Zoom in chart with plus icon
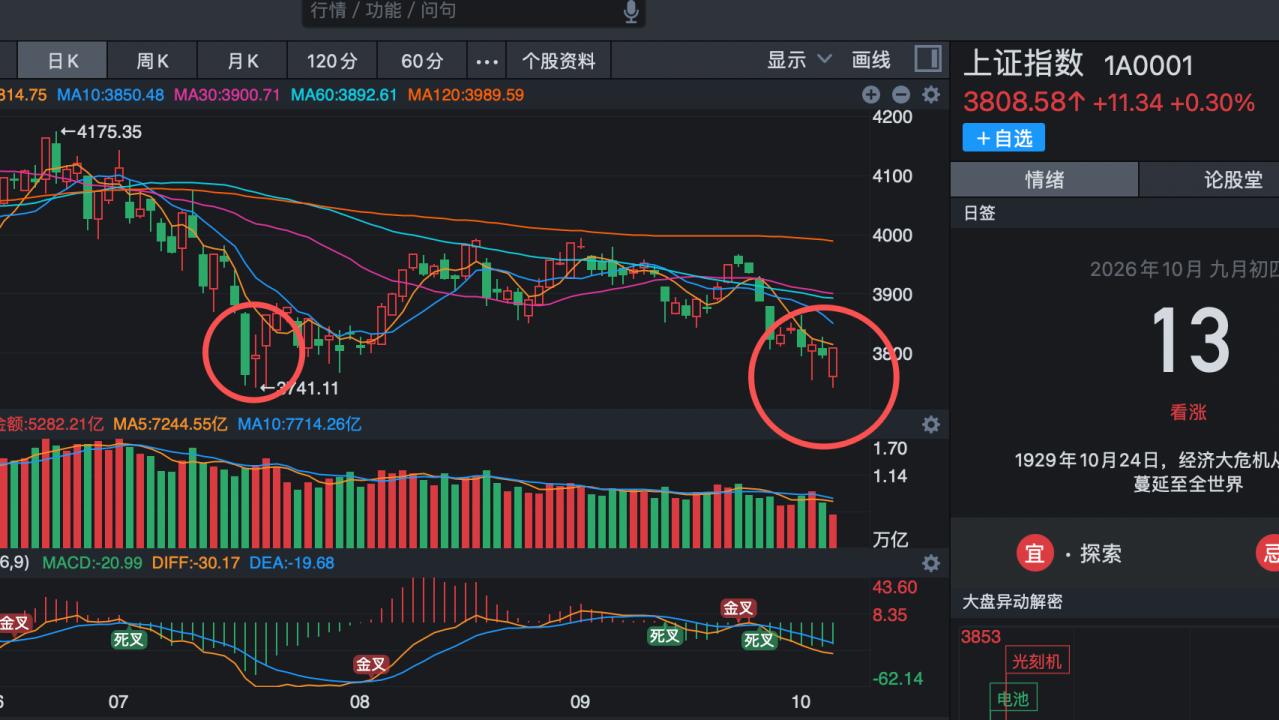1279x720 pixels. (x=871, y=95)
